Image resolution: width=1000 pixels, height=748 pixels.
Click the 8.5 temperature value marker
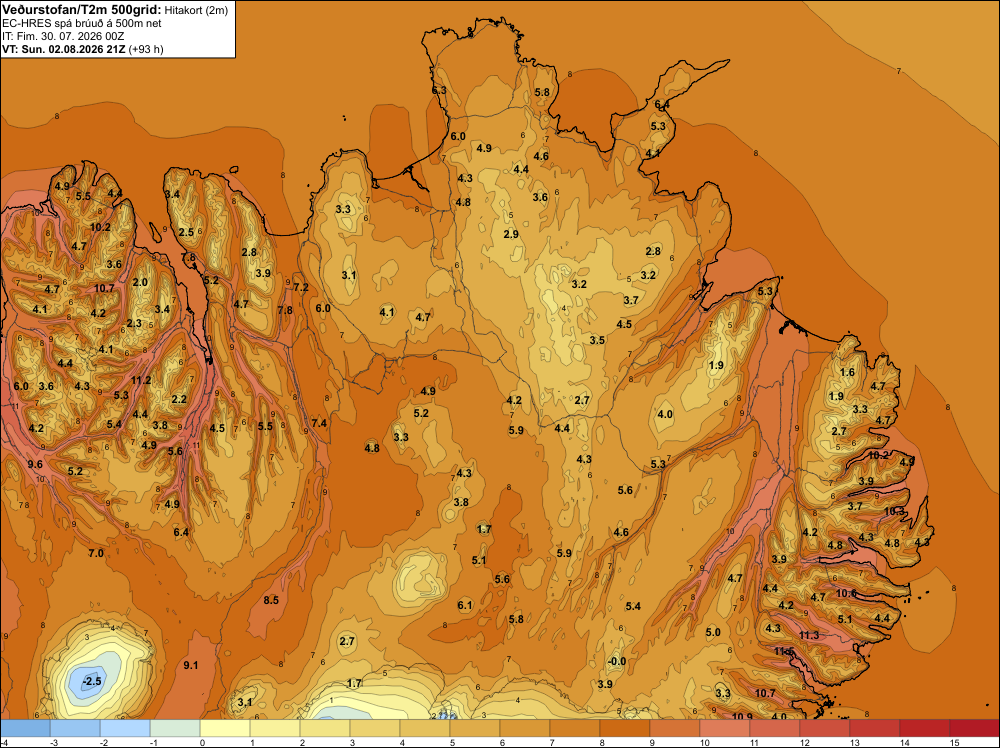pos(271,600)
